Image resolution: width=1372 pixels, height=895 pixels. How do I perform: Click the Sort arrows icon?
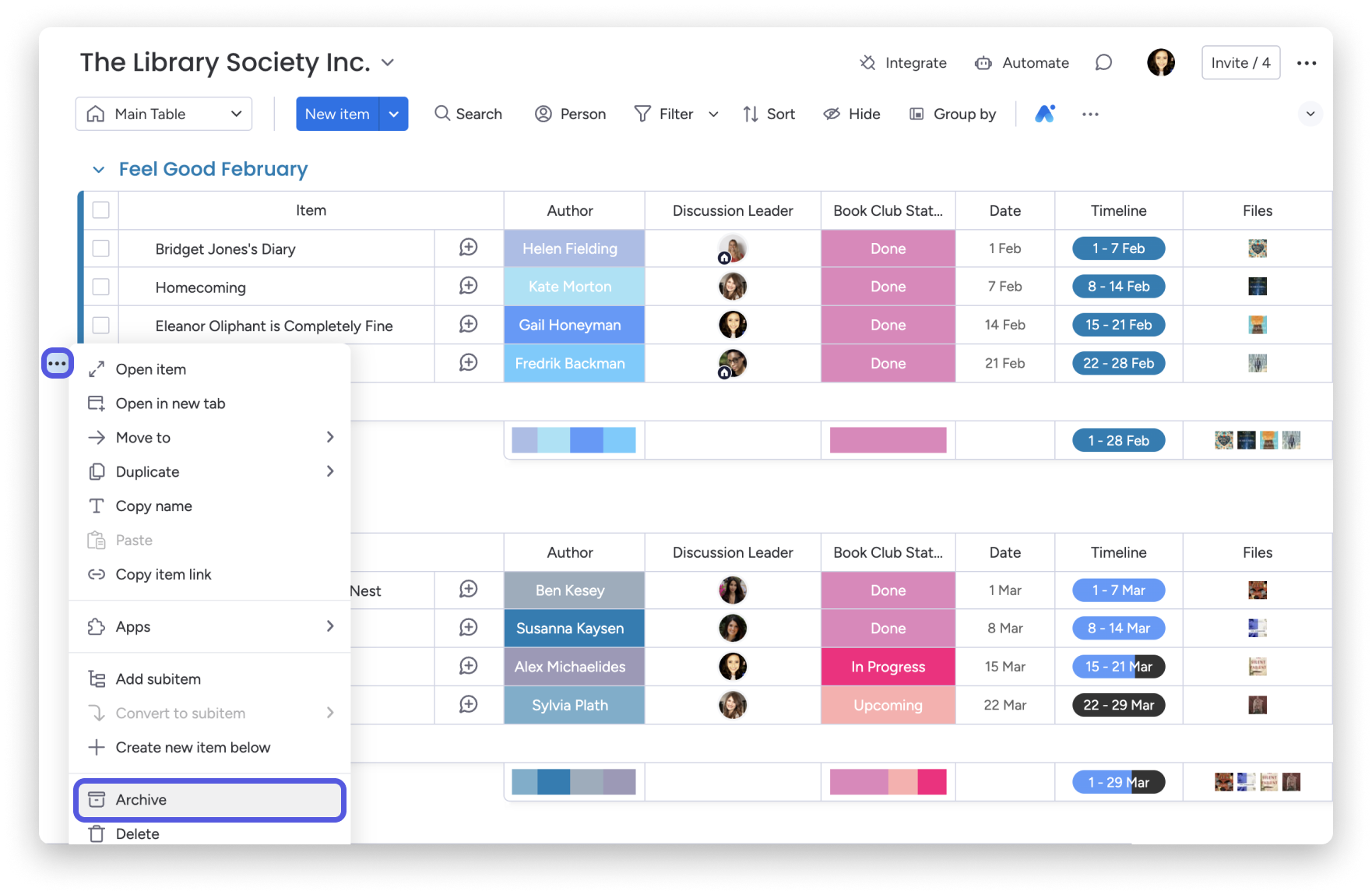pos(751,115)
